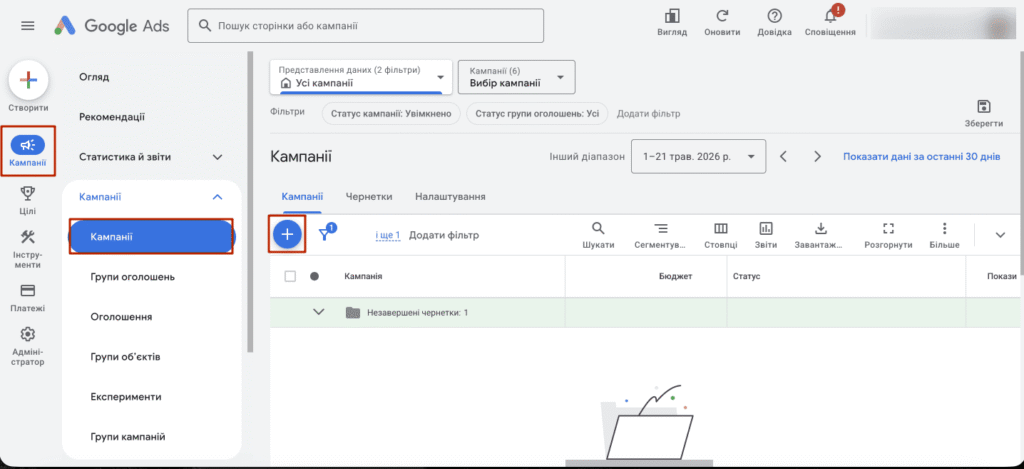Sort by the Статус column header

746,276
